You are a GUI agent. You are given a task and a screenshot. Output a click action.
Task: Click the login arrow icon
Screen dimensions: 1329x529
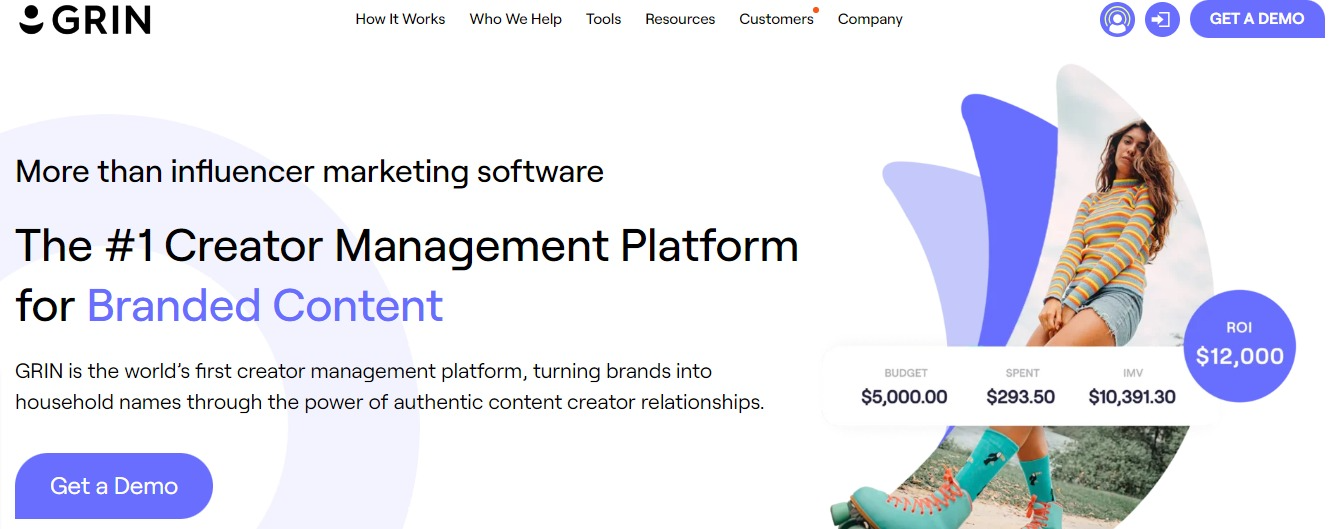[x=1162, y=19]
